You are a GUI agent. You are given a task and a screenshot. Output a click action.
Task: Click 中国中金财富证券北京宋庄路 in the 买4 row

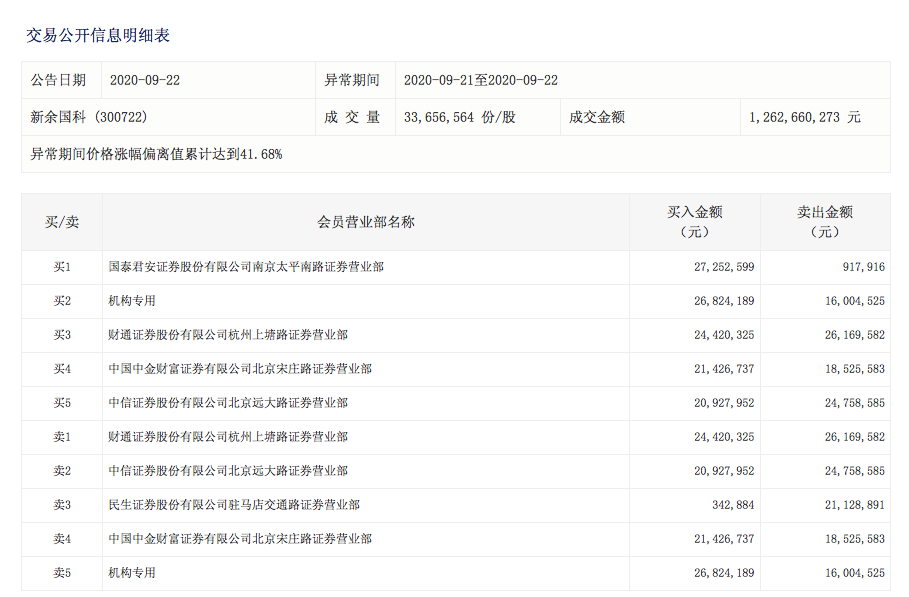point(240,369)
